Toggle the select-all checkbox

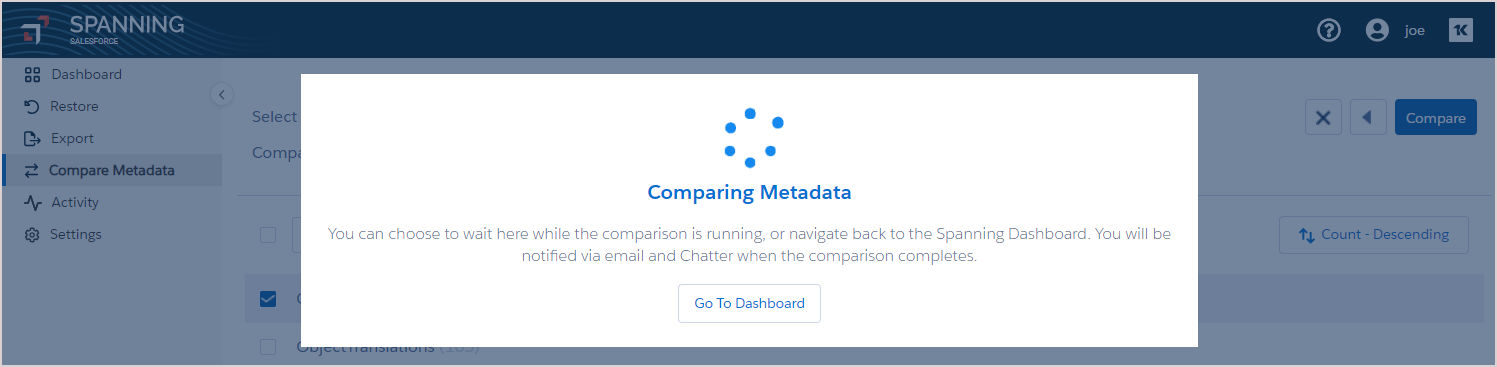268,234
